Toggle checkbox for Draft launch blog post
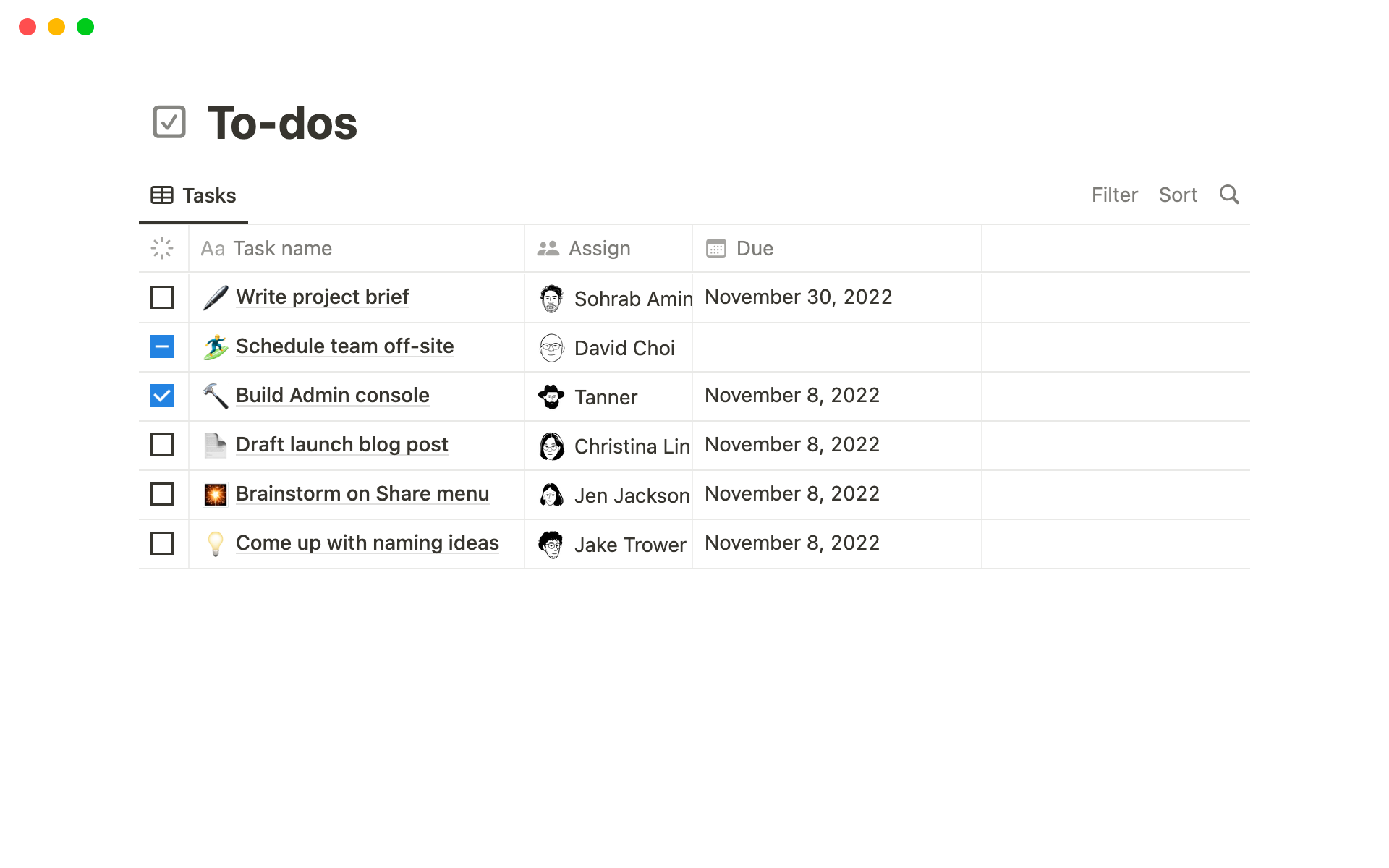Screen dimensions: 1389x868 pyautogui.click(x=162, y=444)
